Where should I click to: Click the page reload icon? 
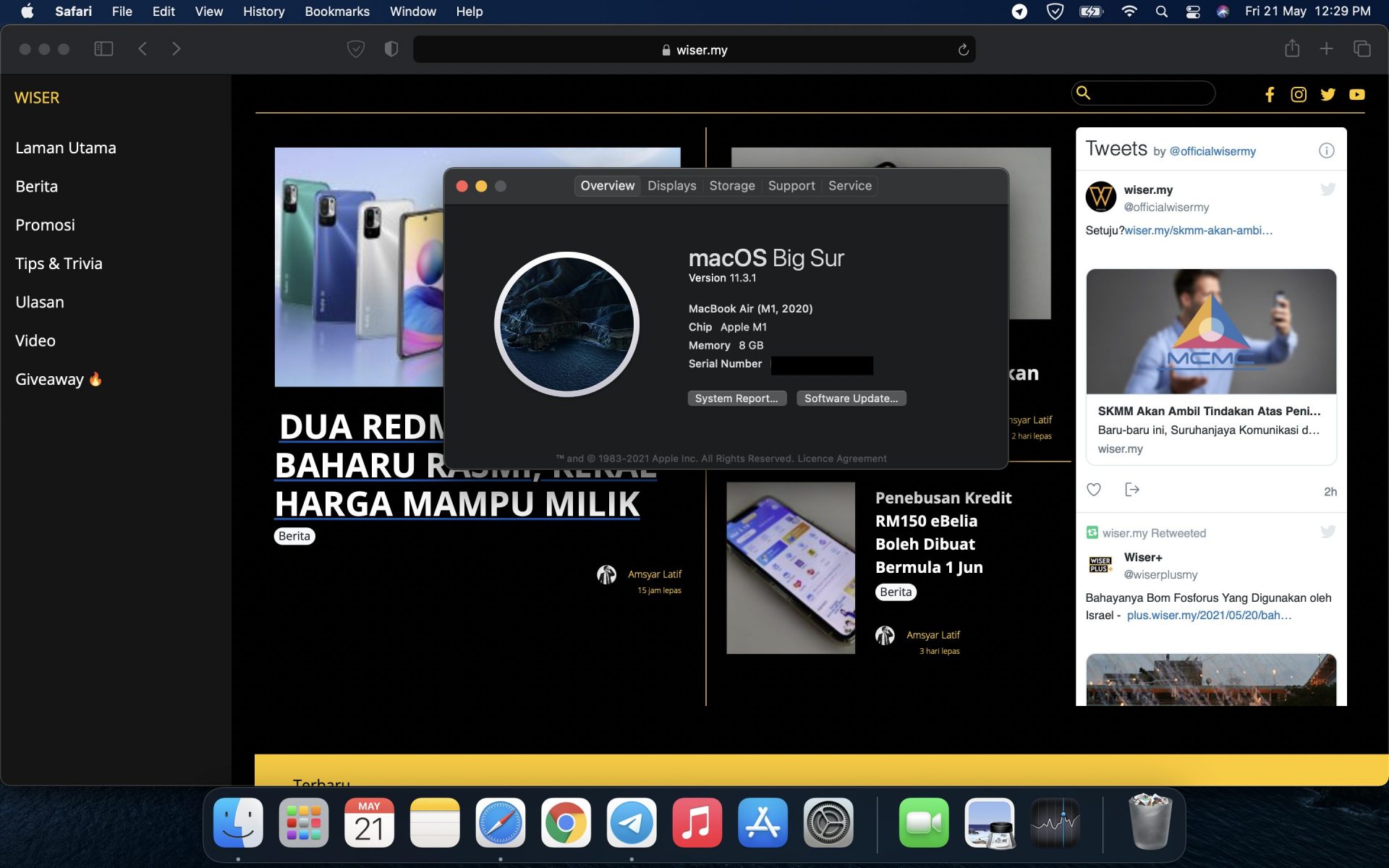pos(963,50)
